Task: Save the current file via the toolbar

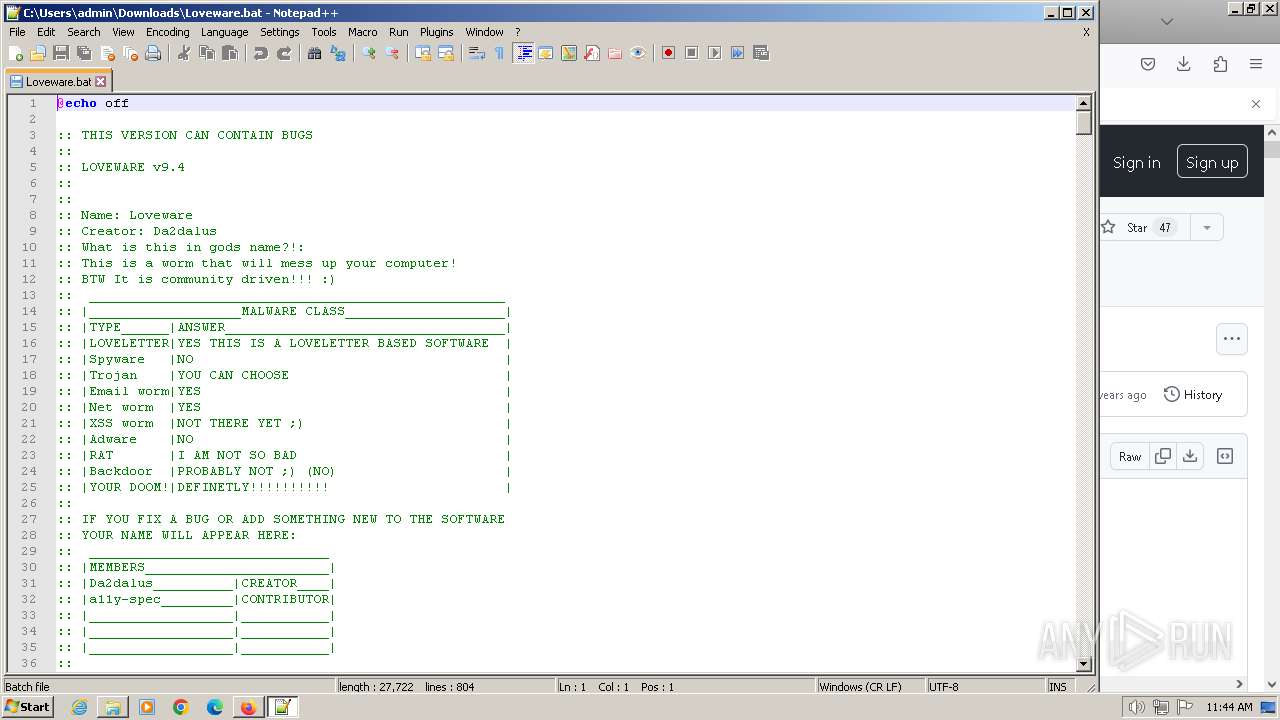Action: point(61,53)
